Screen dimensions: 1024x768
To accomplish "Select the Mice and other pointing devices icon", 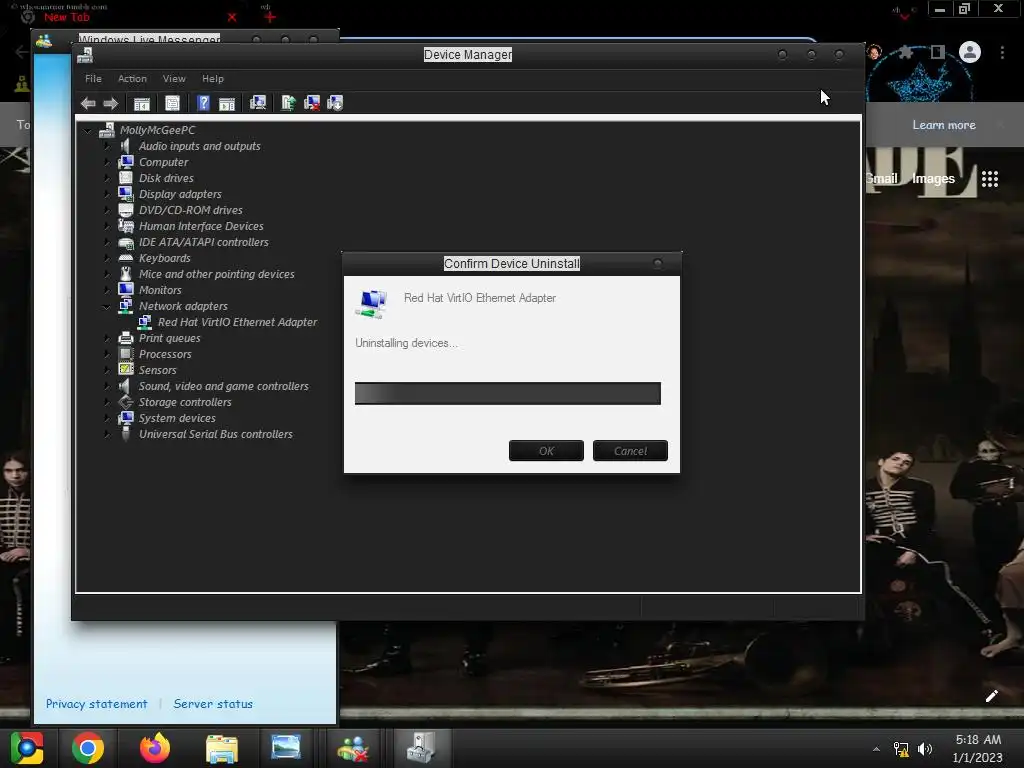I will tap(126, 274).
